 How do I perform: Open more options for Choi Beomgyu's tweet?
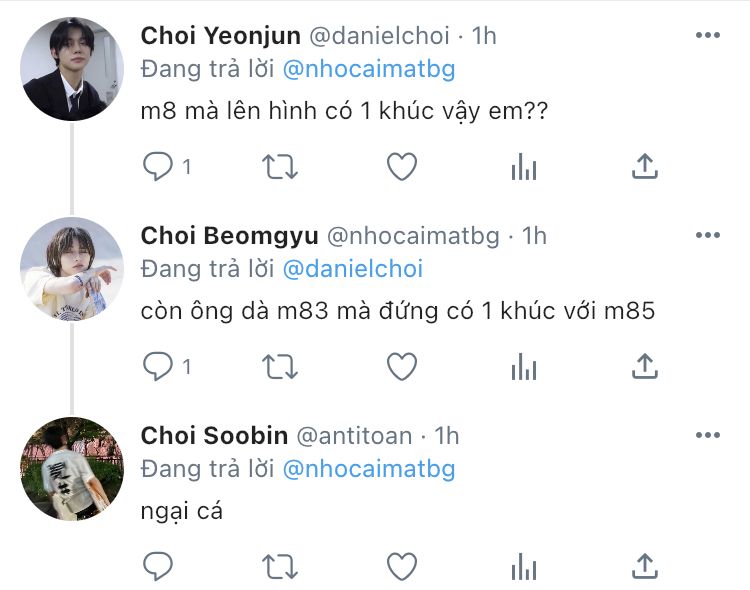(x=707, y=236)
